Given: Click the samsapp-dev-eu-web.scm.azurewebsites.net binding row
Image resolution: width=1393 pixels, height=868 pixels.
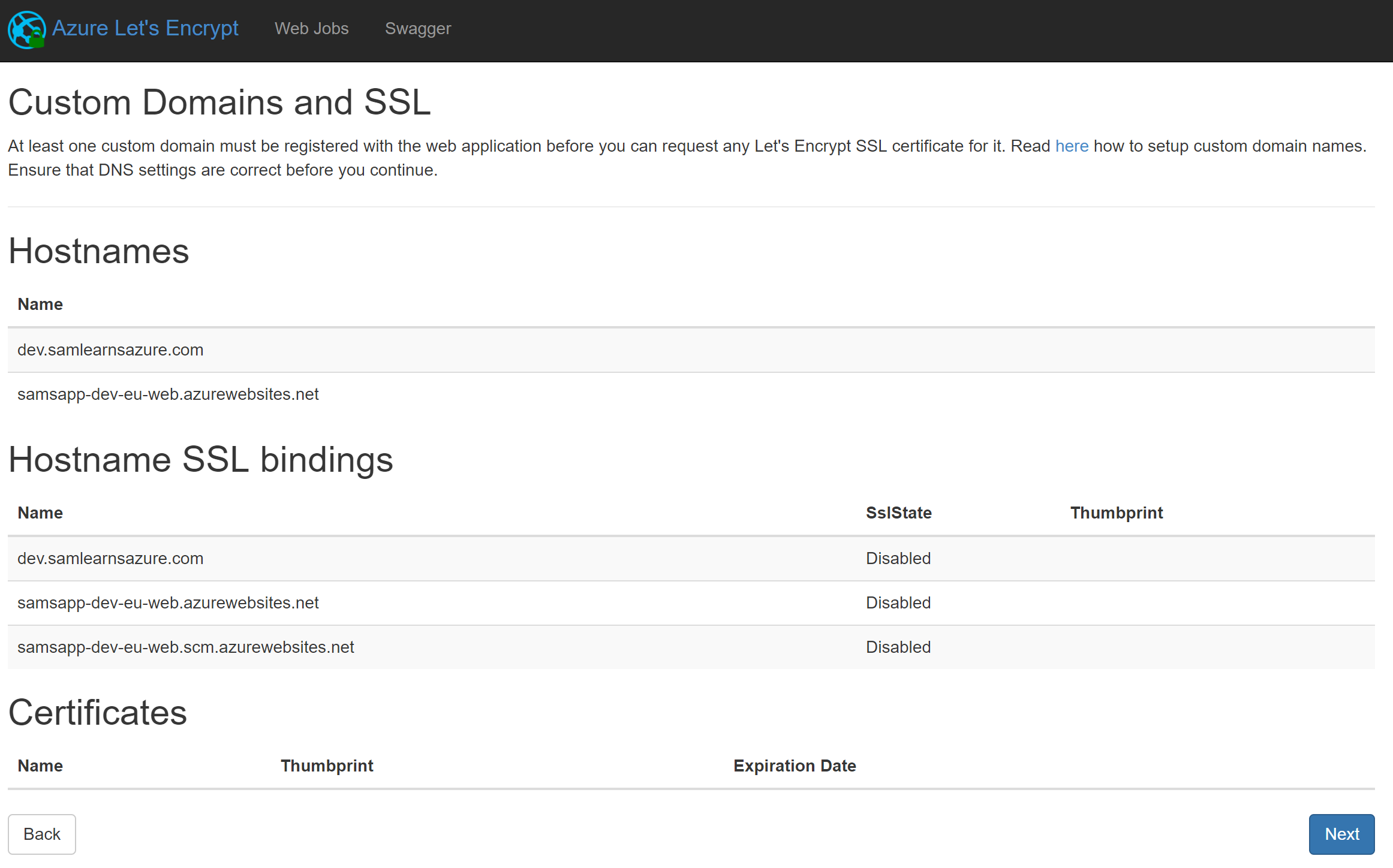Looking at the screenshot, I should point(185,647).
